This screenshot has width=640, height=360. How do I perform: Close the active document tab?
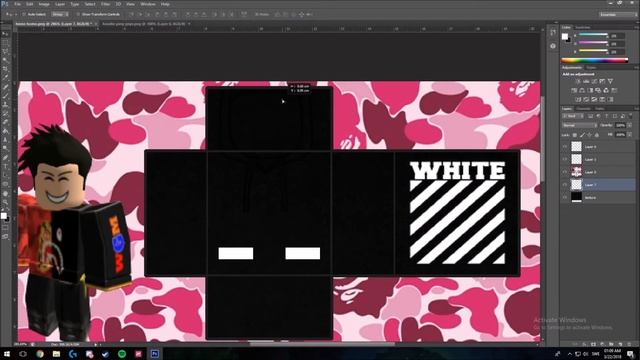click(x=96, y=24)
